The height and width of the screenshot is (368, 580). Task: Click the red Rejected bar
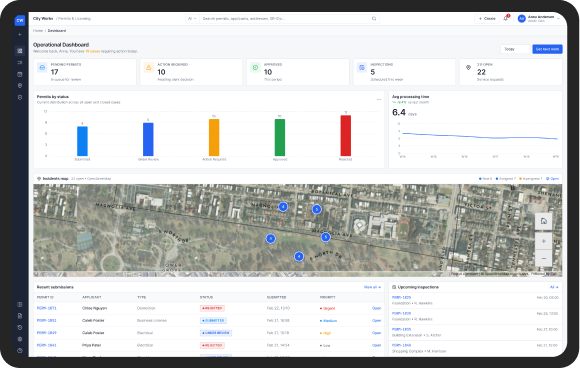tap(345, 135)
